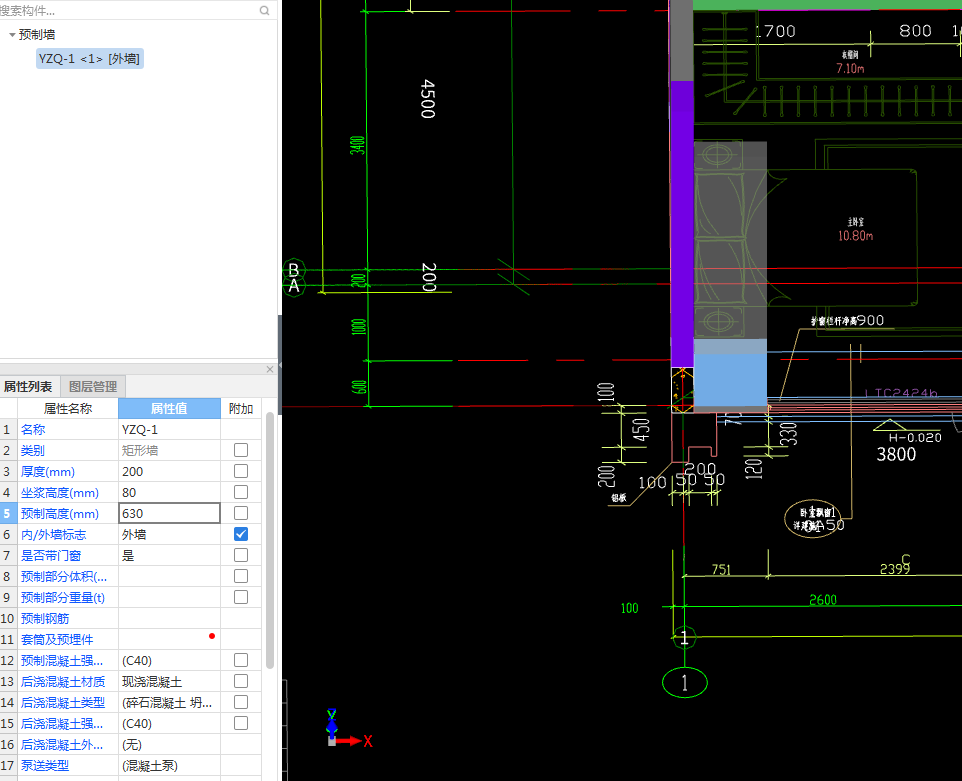This screenshot has width=962, height=781.
Task: Click the 3800 dimension text
Action: (x=896, y=455)
